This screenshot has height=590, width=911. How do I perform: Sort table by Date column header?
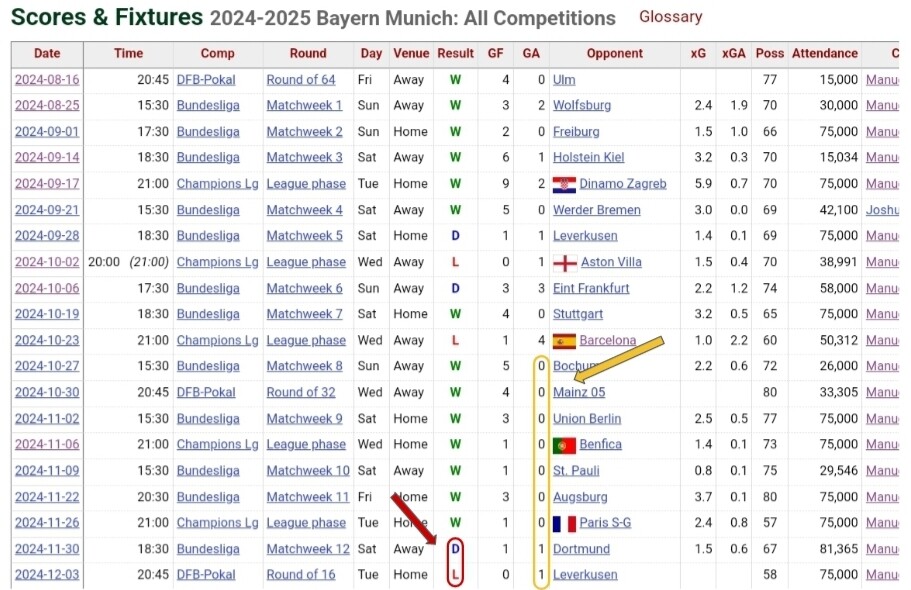pyautogui.click(x=47, y=53)
